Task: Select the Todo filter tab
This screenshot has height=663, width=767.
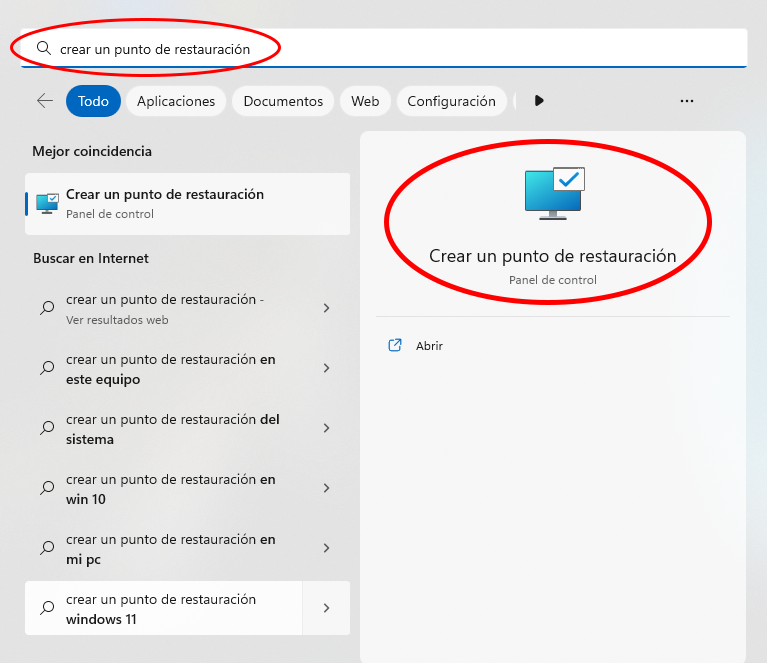Action: [93, 101]
